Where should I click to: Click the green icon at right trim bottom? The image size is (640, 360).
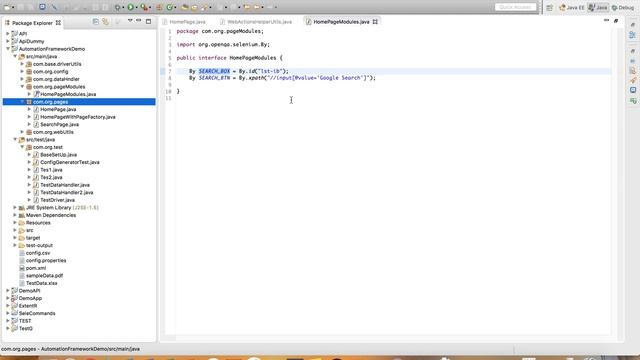tap(633, 100)
